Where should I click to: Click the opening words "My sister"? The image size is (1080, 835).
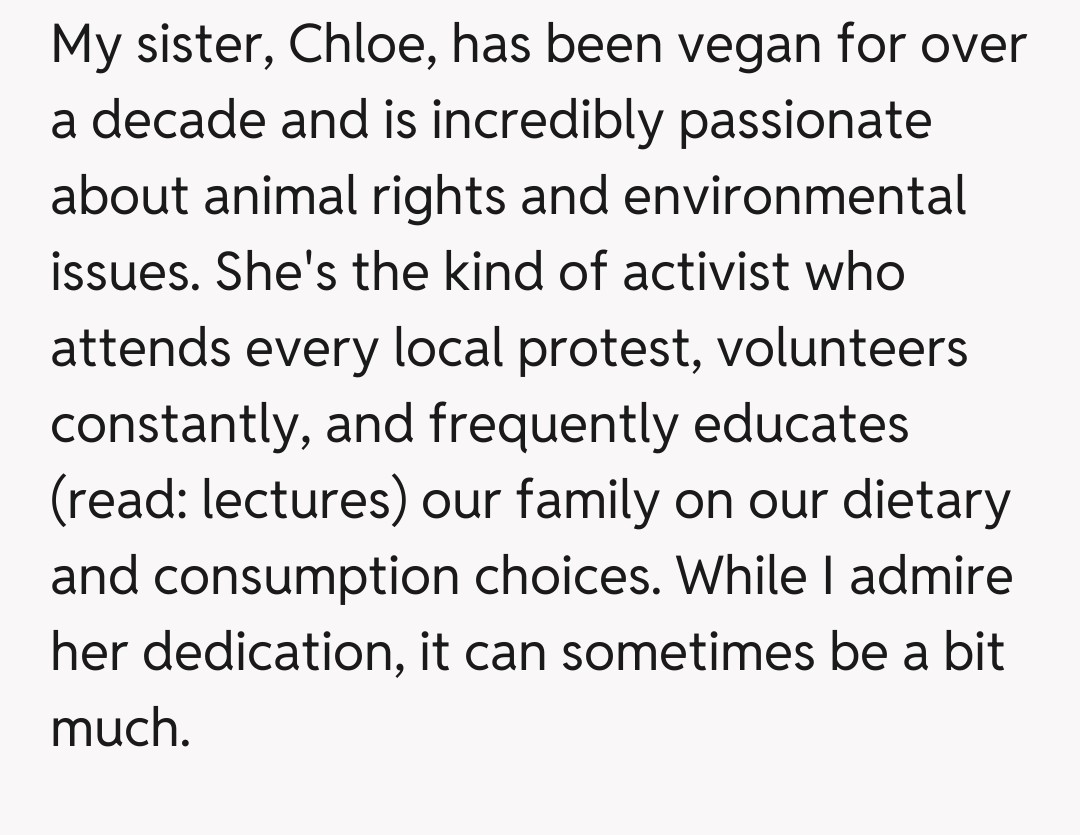[160, 46]
